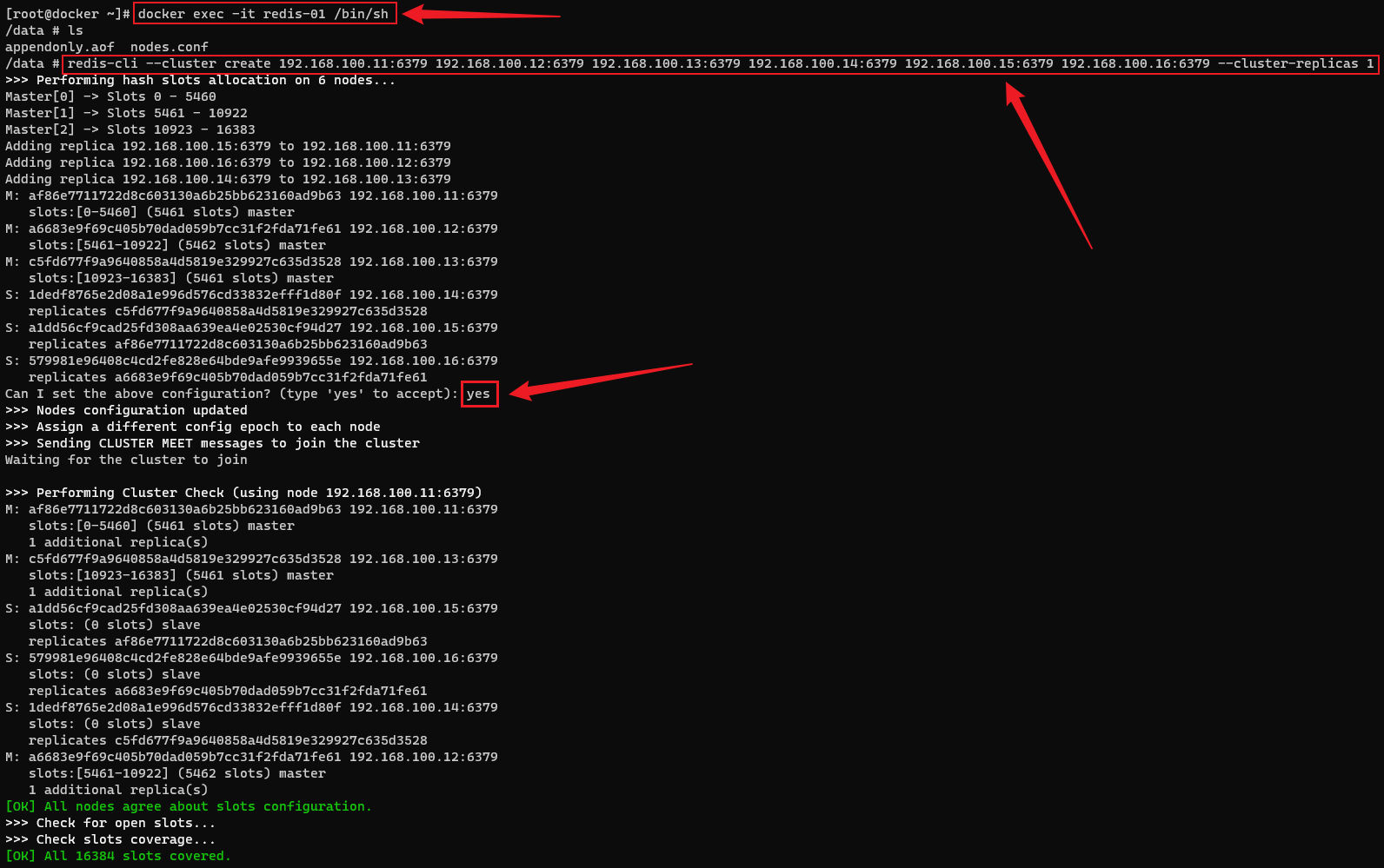Click 'Sending CLUSTER MEET messages to join the cluster'
The width and height of the screenshot is (1384, 868).
(x=228, y=443)
